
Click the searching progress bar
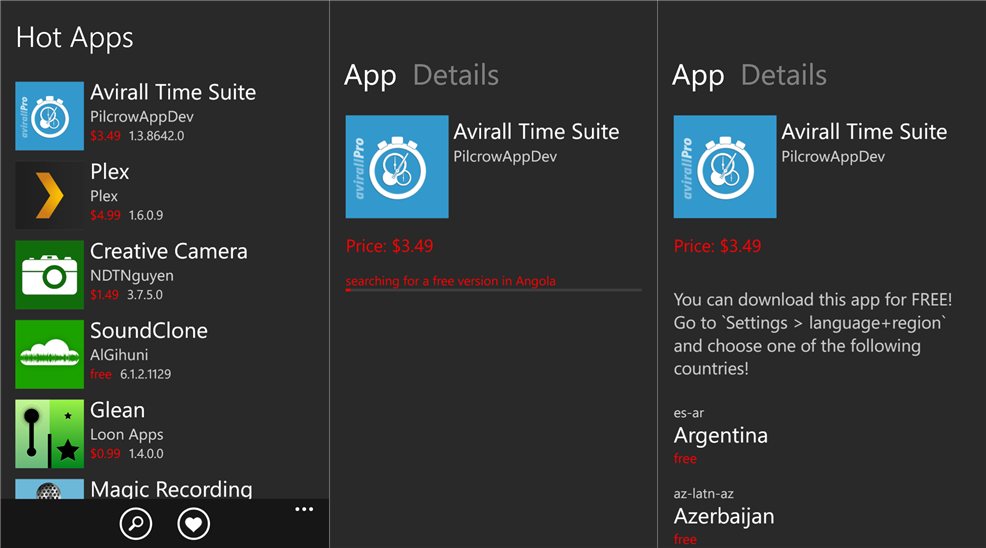pos(494,290)
